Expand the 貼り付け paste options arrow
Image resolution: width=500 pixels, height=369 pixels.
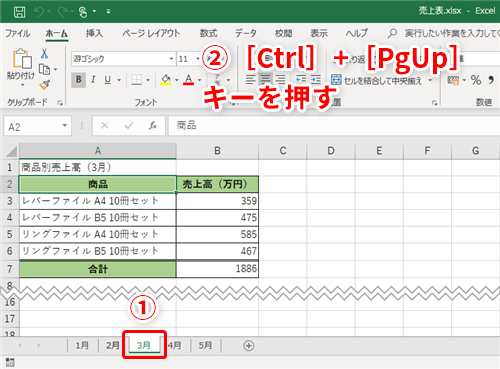coord(22,85)
